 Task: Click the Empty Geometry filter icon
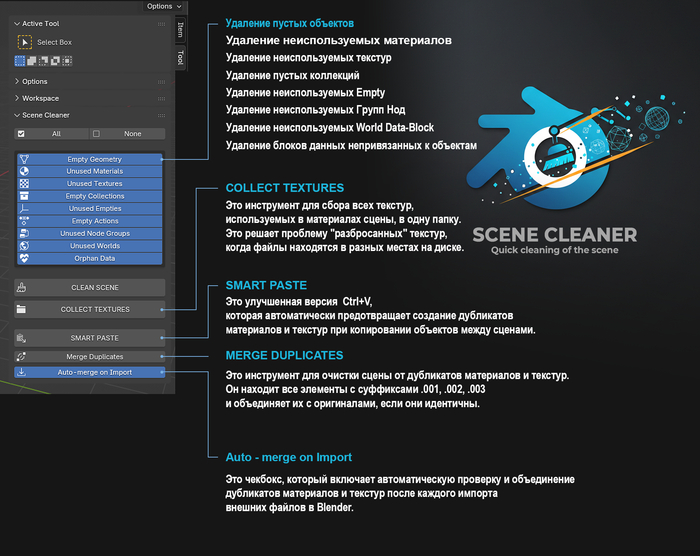click(24, 159)
